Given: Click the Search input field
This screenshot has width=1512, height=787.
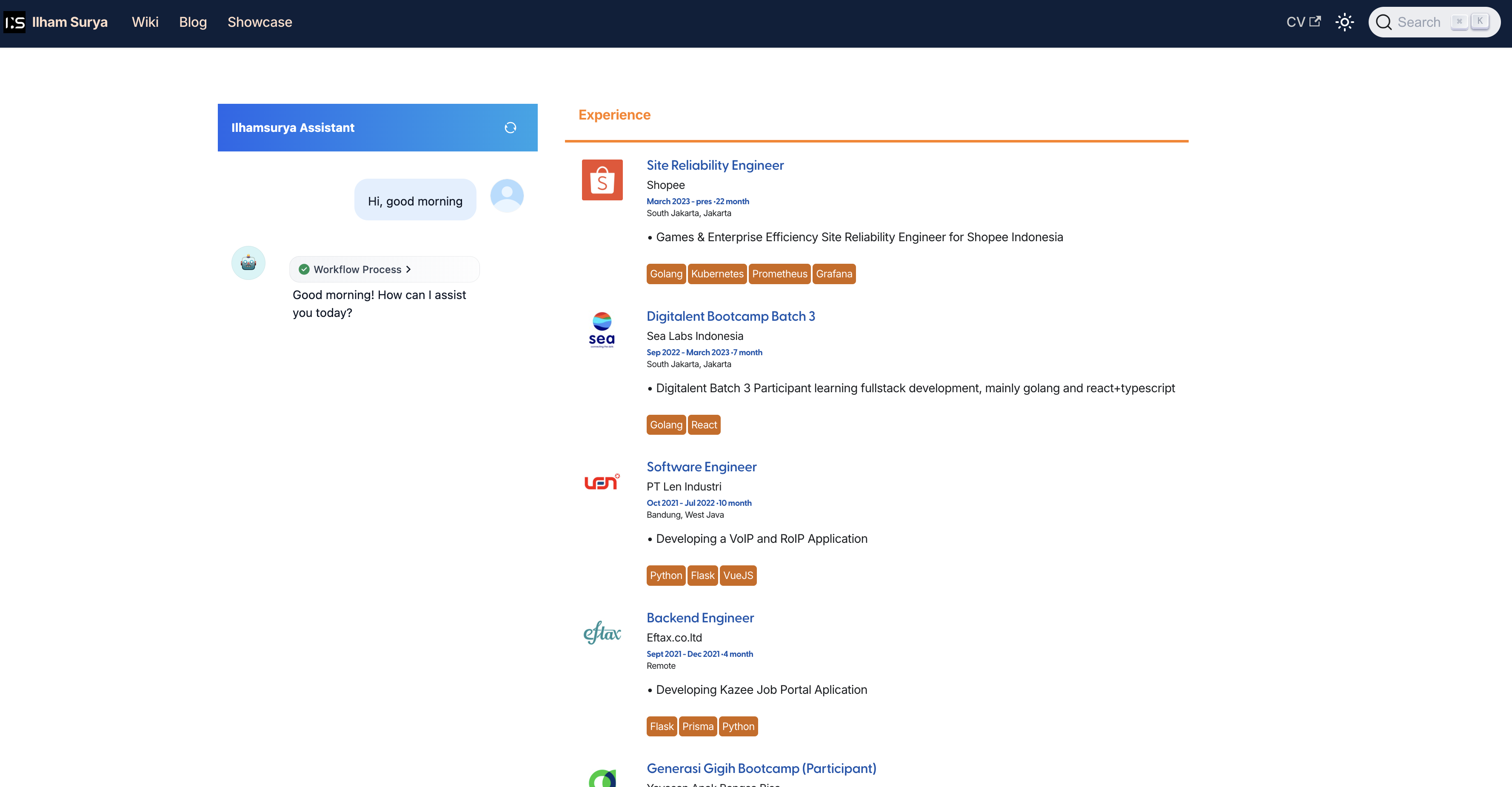Looking at the screenshot, I should (x=1435, y=22).
